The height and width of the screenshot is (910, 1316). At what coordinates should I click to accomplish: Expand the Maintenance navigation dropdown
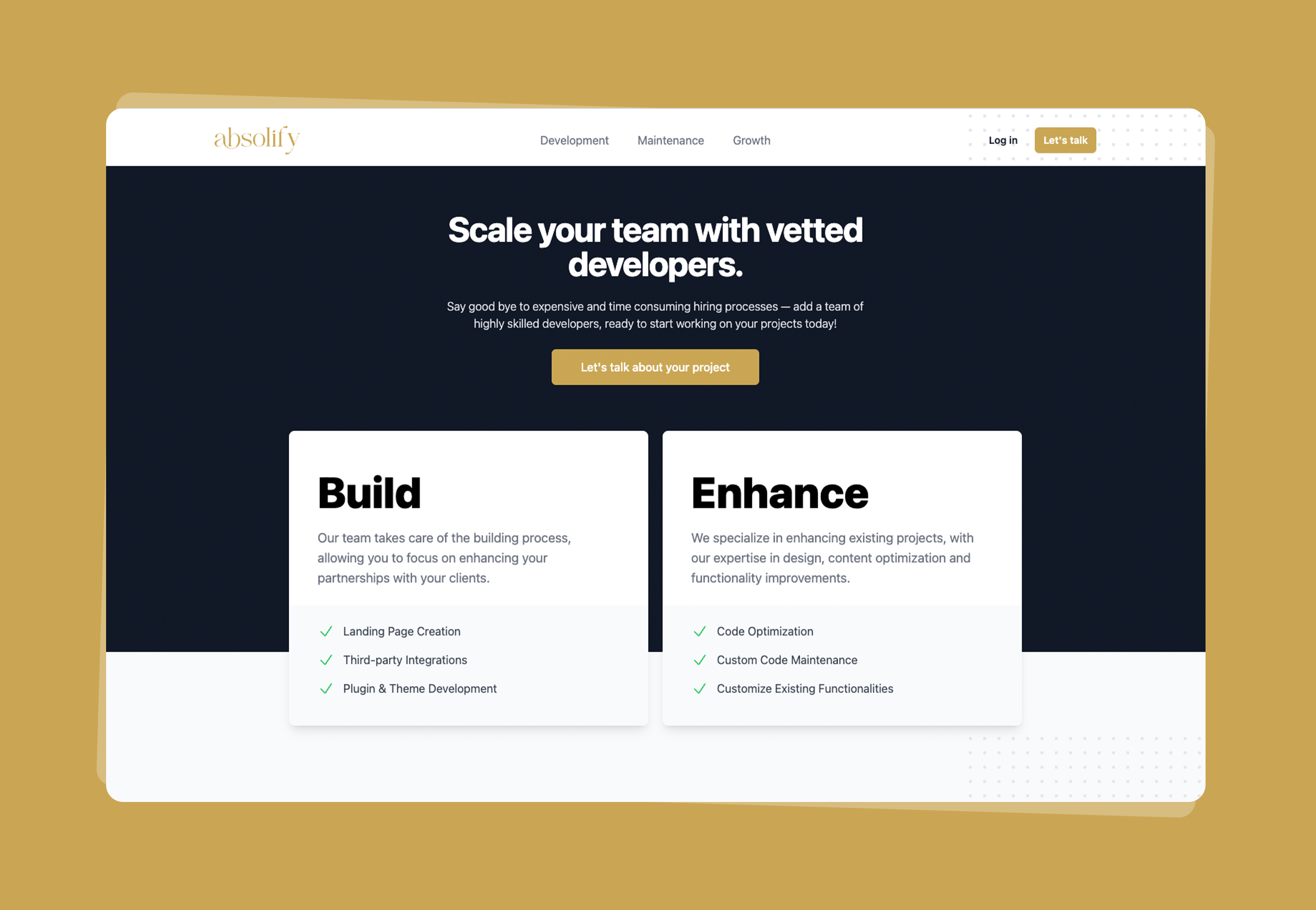670,140
